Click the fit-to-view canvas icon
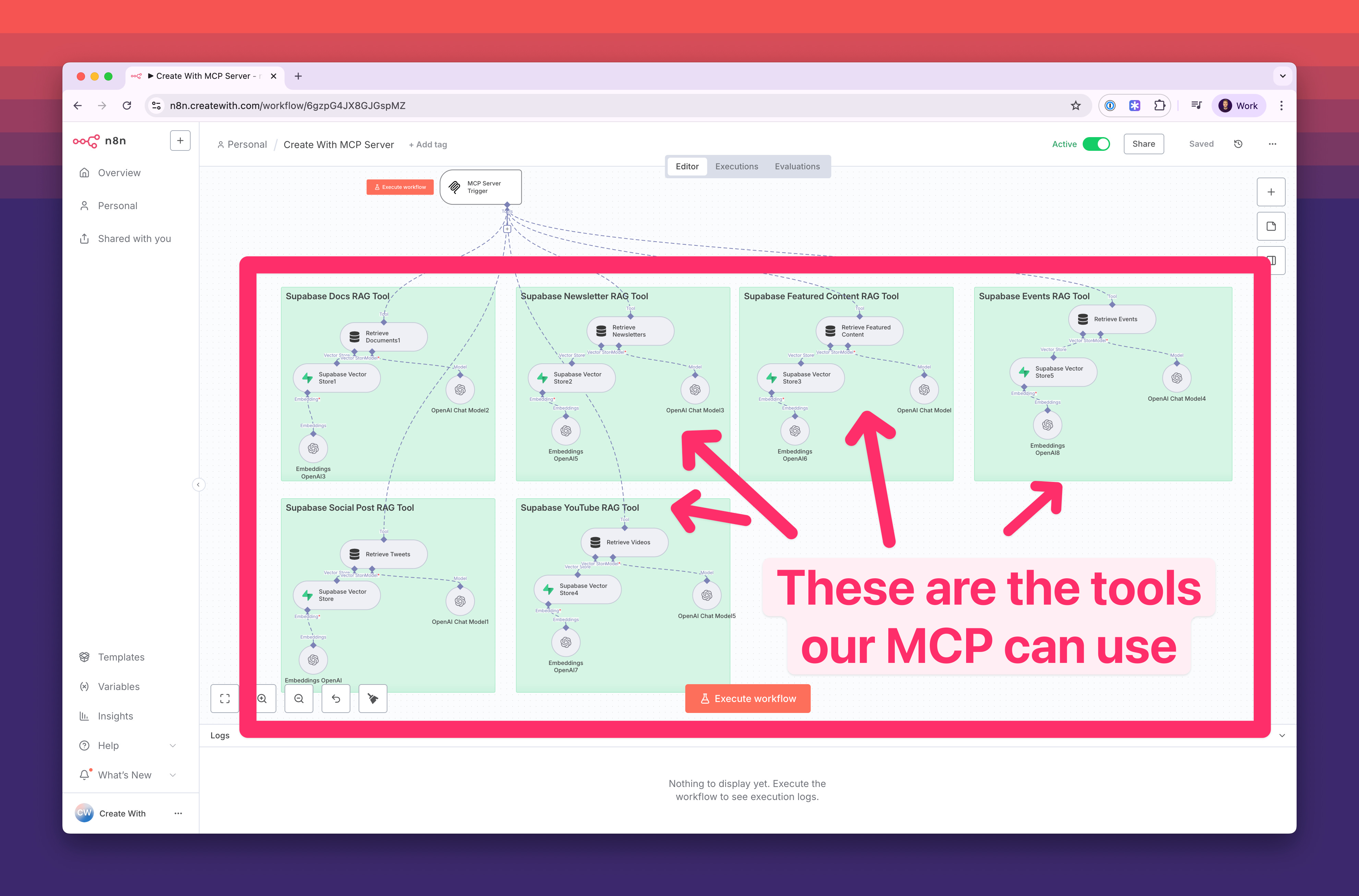This screenshot has height=896, width=1359. pyautogui.click(x=225, y=698)
